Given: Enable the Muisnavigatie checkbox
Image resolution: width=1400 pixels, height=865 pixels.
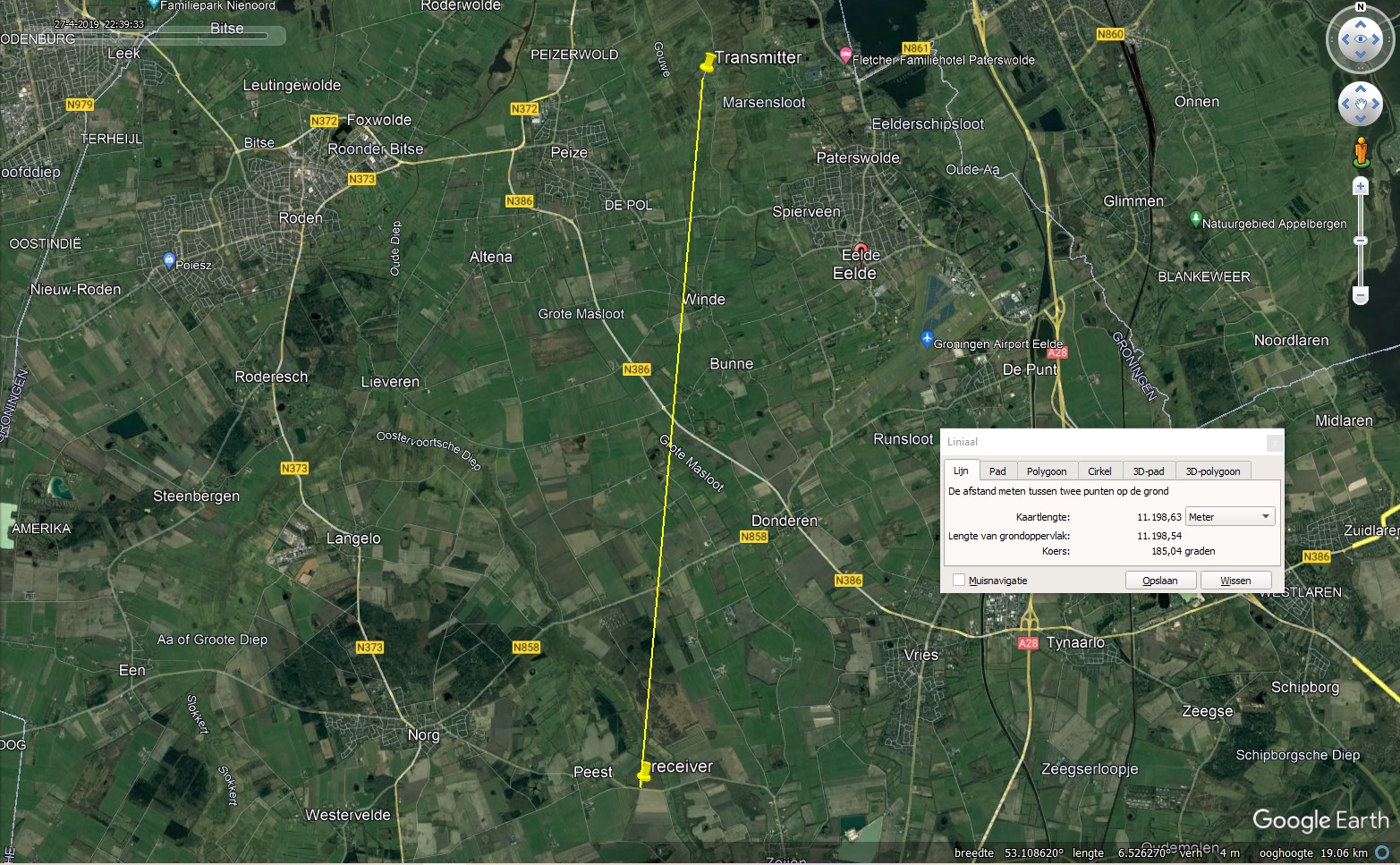Looking at the screenshot, I should 959,581.
